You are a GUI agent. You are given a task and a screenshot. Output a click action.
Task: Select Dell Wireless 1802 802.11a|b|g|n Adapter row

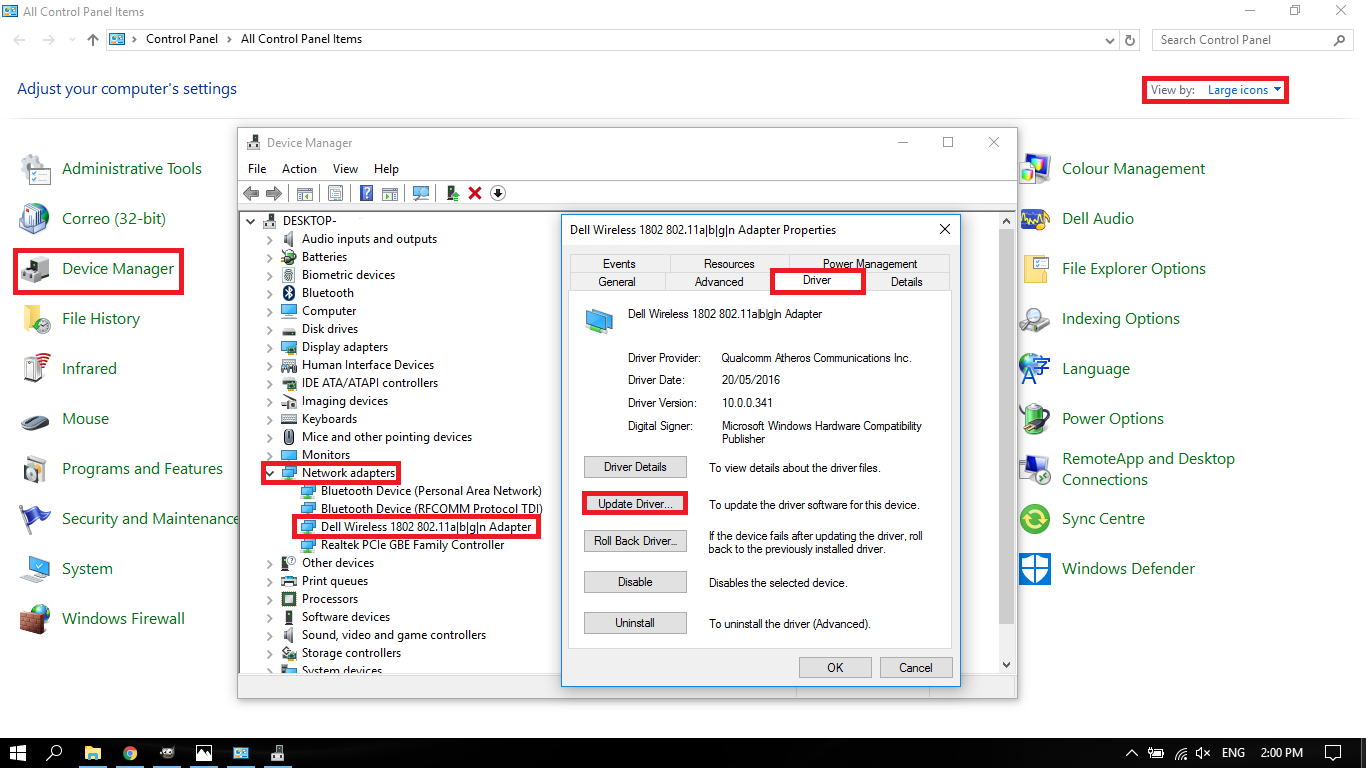point(417,527)
